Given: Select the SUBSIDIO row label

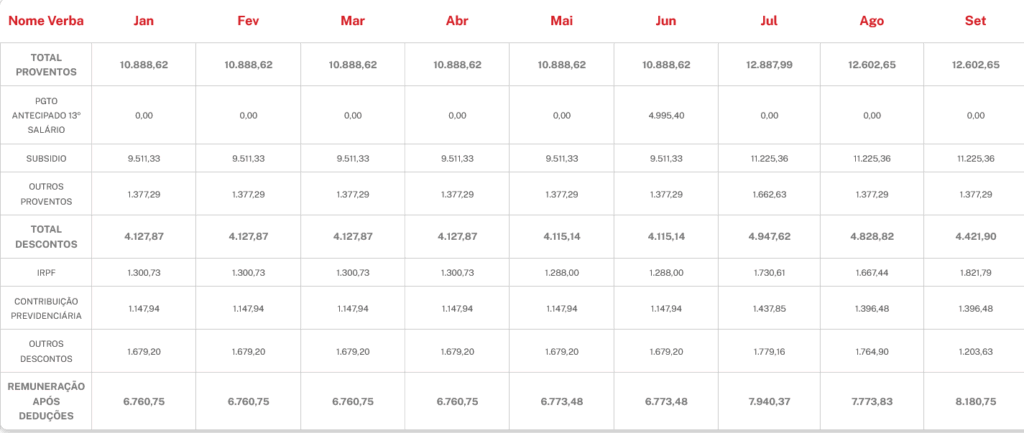Looking at the screenshot, I should click(x=45, y=158).
